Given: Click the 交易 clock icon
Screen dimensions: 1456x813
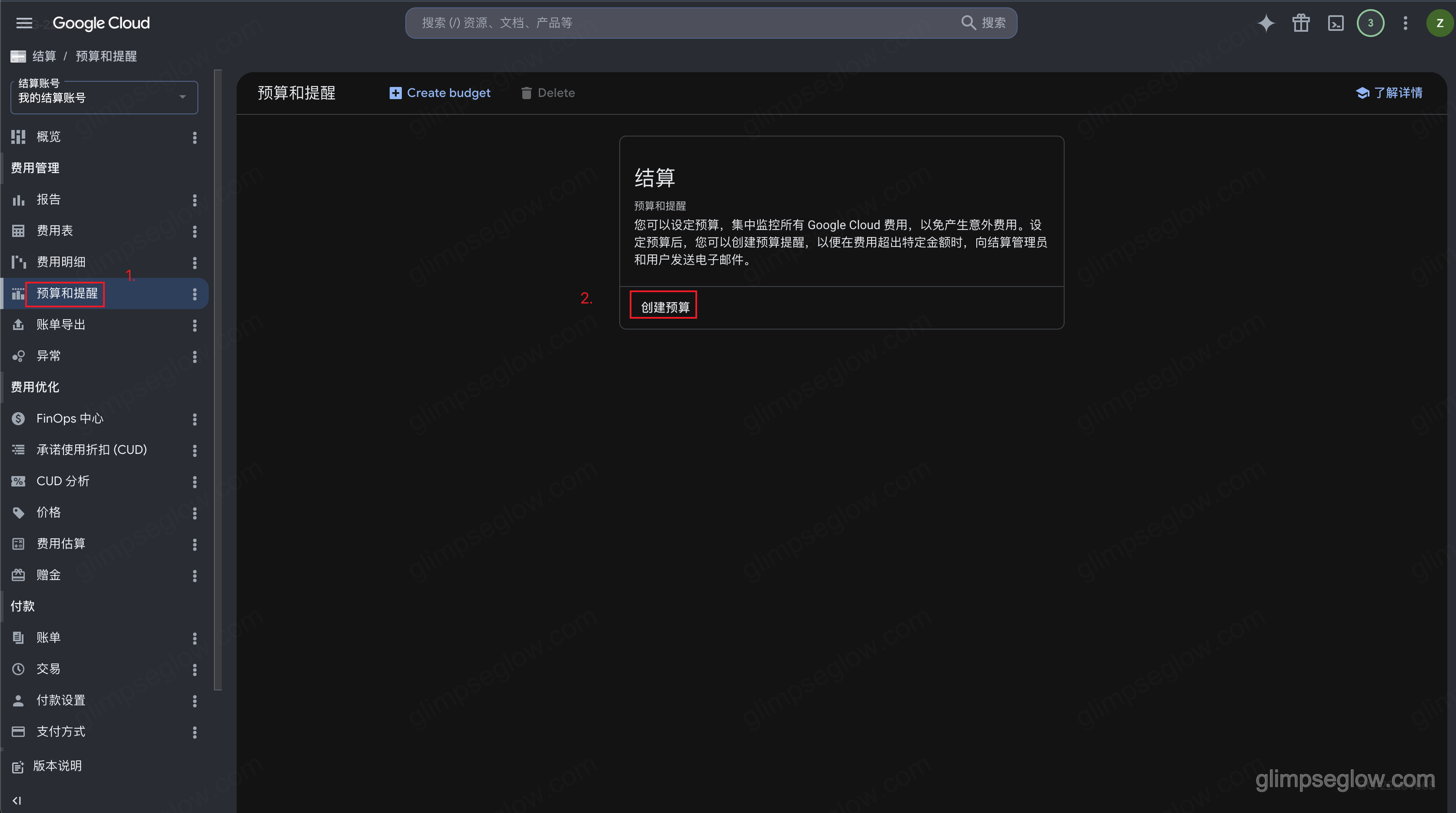Looking at the screenshot, I should 18,669.
